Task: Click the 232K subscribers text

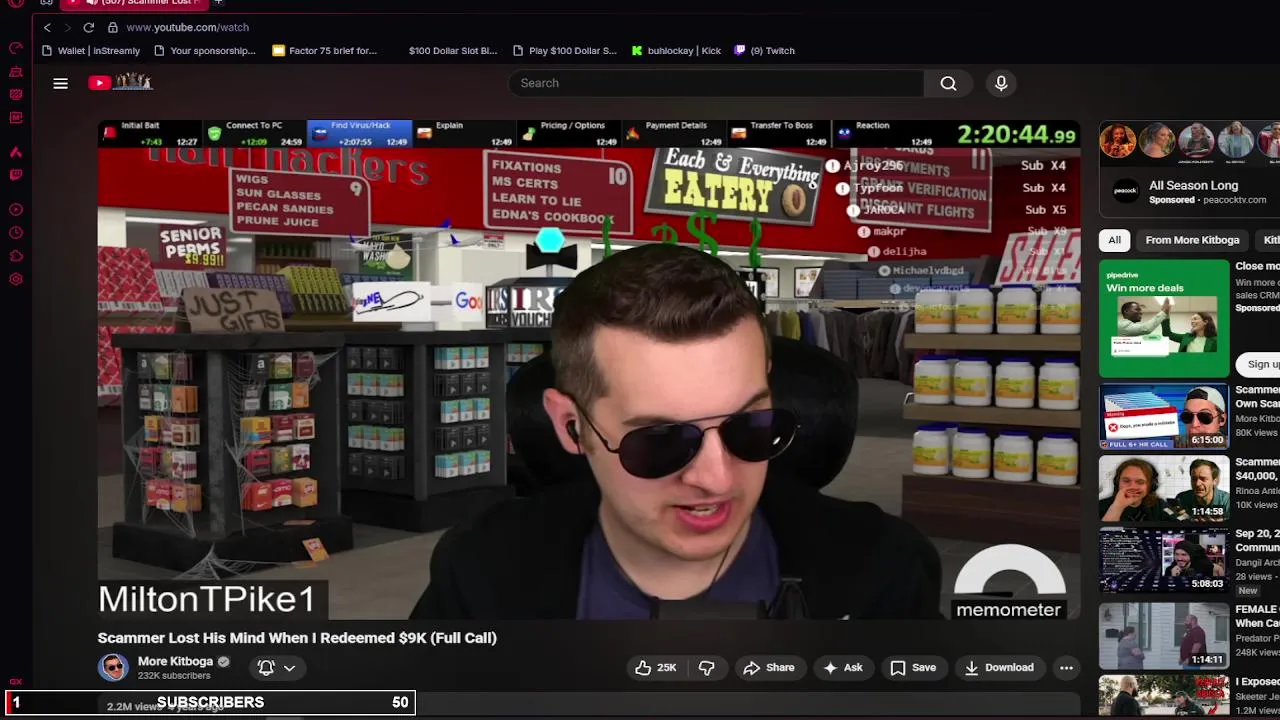Action: (x=174, y=676)
